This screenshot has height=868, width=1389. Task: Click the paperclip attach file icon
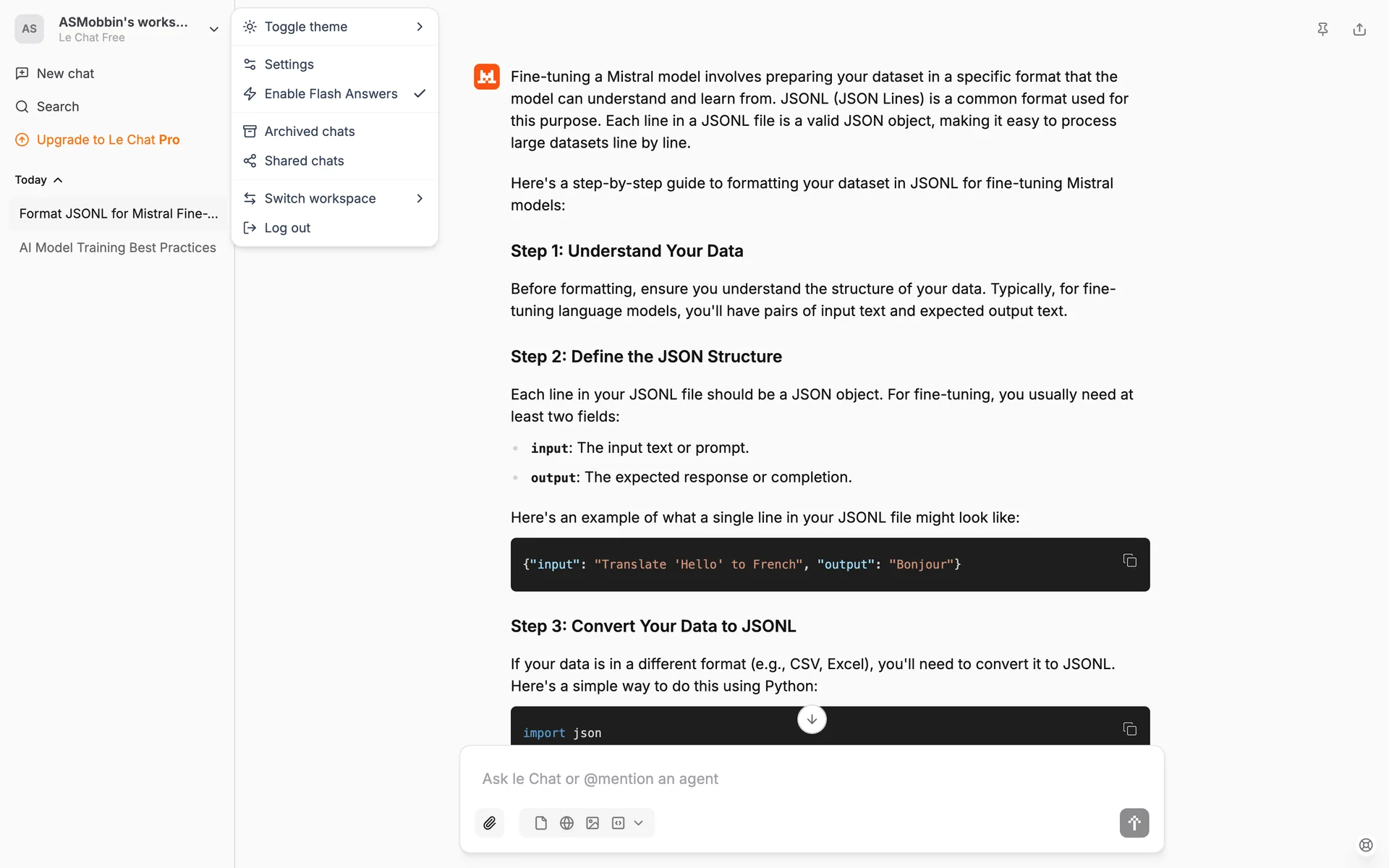click(490, 823)
